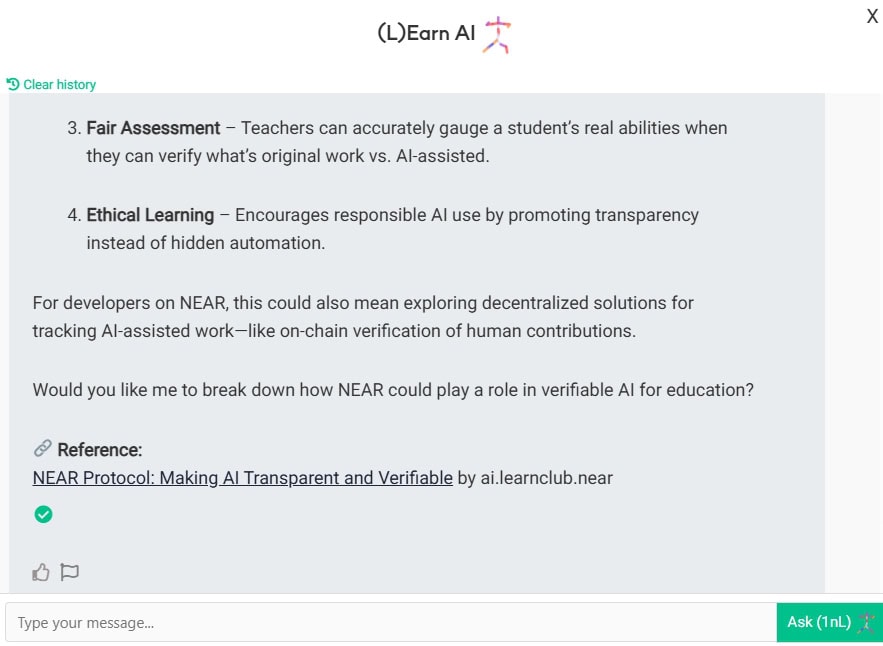Click the chain-link icon beside Reference
This screenshot has height=646, width=883.
click(x=42, y=448)
